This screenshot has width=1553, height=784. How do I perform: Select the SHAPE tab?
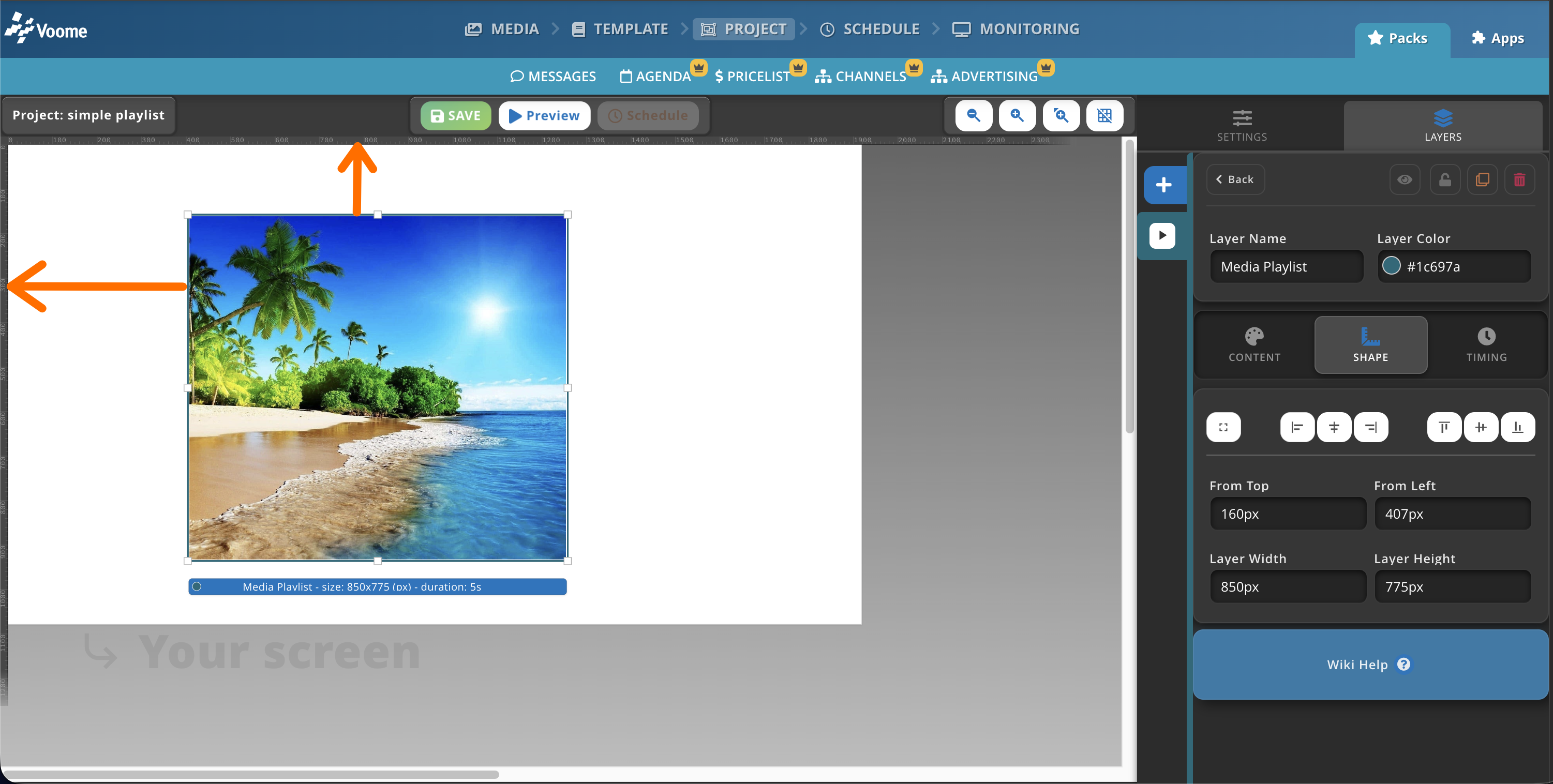tap(1370, 345)
